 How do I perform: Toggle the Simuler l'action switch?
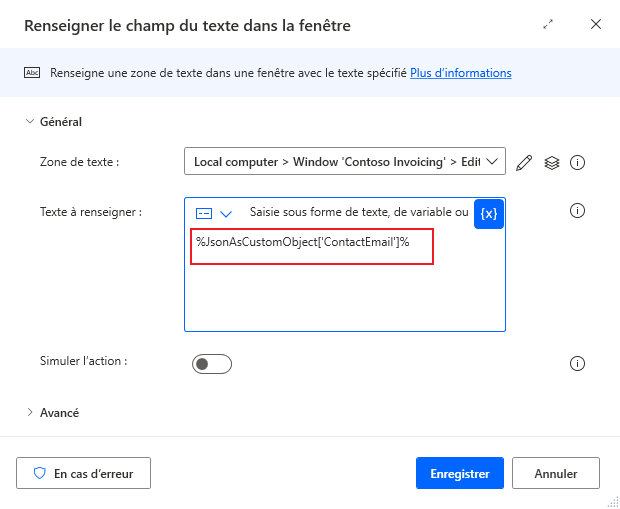[x=212, y=364]
